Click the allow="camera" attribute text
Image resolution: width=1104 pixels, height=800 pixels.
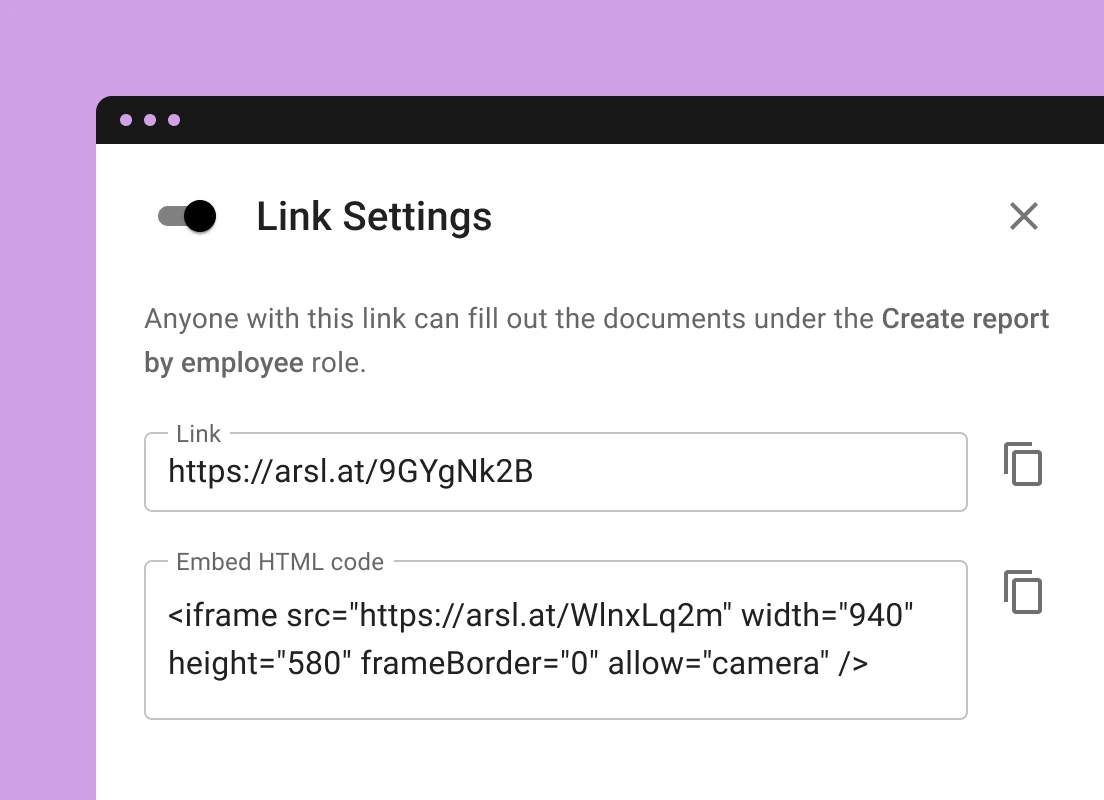click(715, 662)
